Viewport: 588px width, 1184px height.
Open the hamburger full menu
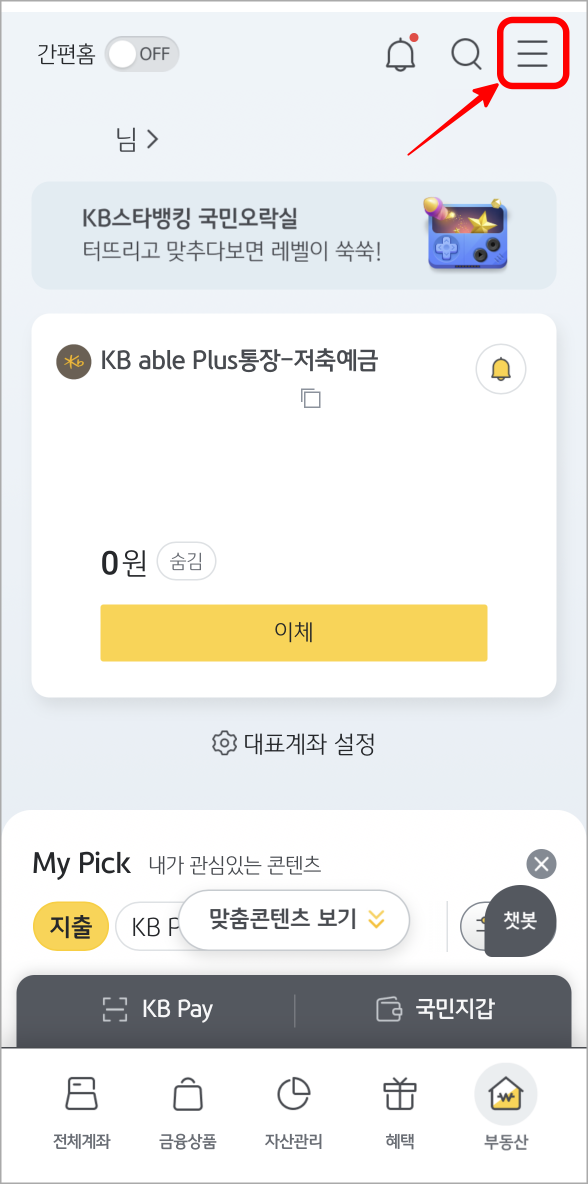coord(531,54)
